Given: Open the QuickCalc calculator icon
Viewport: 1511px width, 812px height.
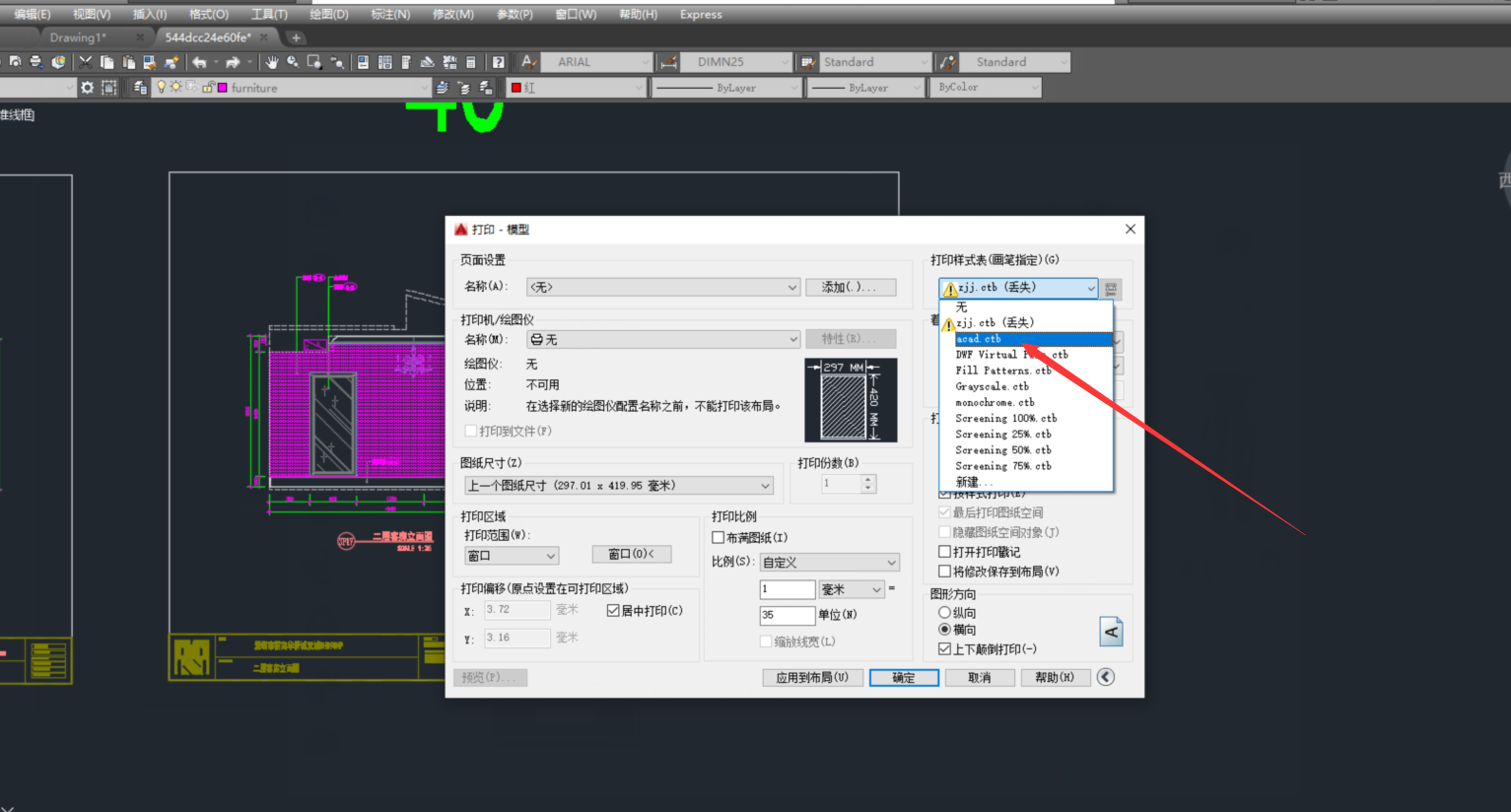Looking at the screenshot, I should click(x=470, y=61).
